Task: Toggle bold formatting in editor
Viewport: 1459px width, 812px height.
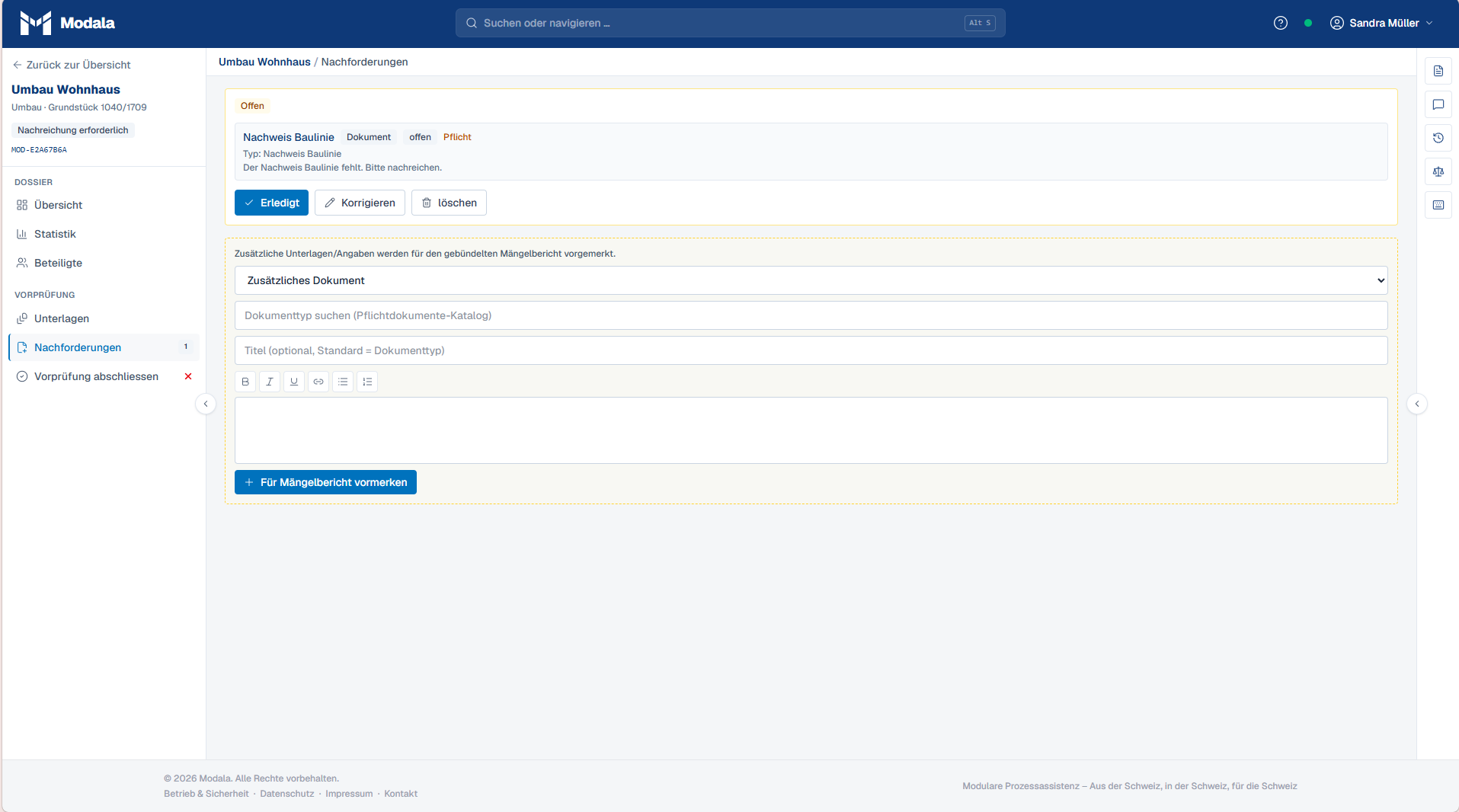Action: tap(245, 382)
